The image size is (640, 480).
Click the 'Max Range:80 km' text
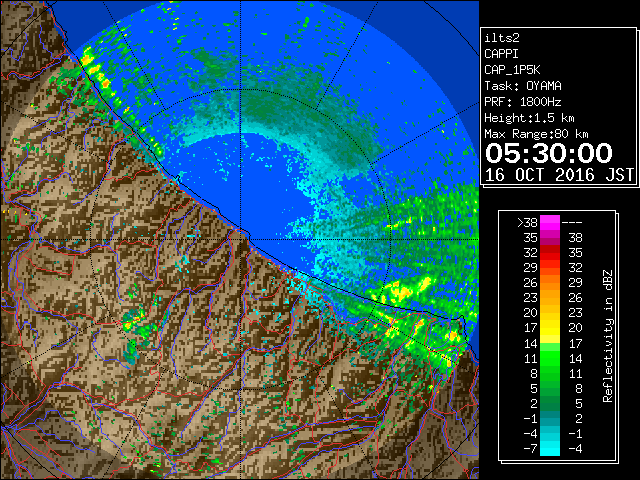[536, 134]
